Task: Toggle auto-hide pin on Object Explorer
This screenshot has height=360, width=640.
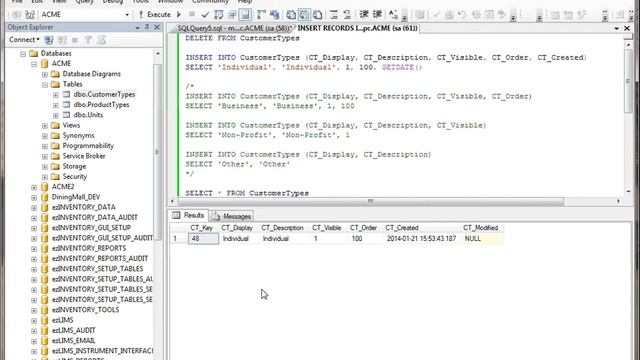Action: pos(147,27)
